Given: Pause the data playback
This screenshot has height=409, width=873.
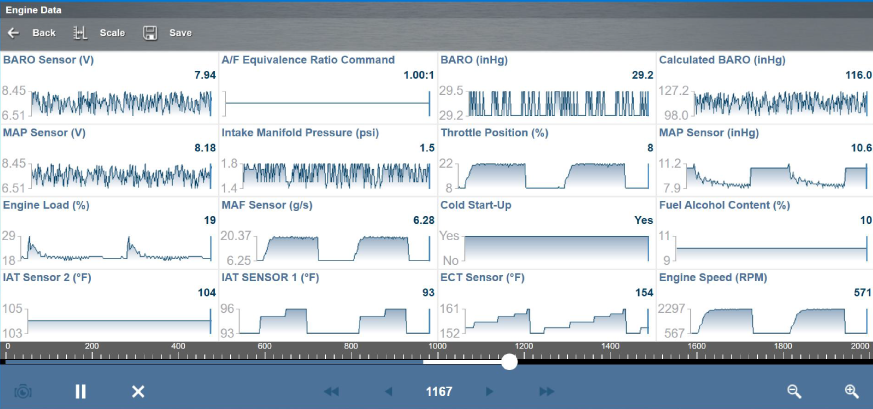Looking at the screenshot, I should tap(81, 392).
